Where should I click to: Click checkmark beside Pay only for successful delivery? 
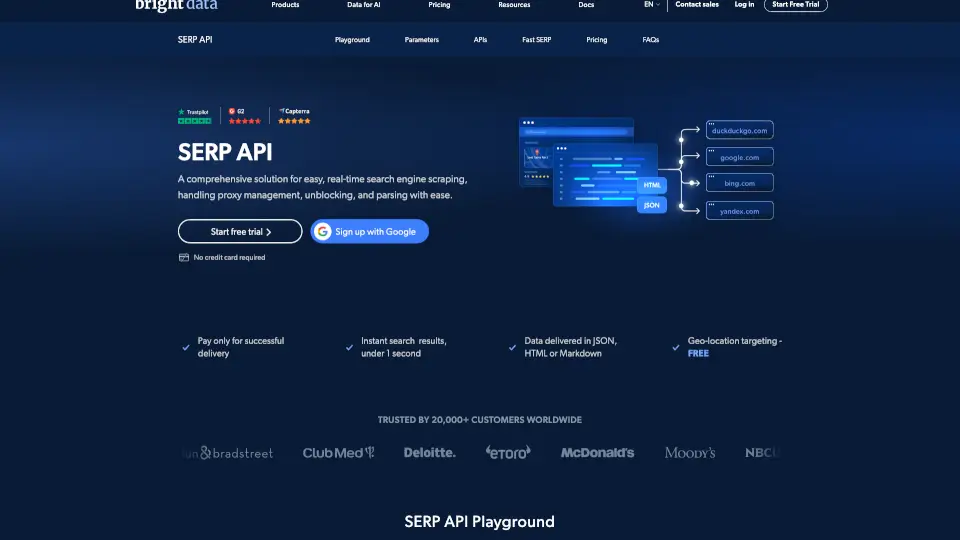(x=186, y=347)
